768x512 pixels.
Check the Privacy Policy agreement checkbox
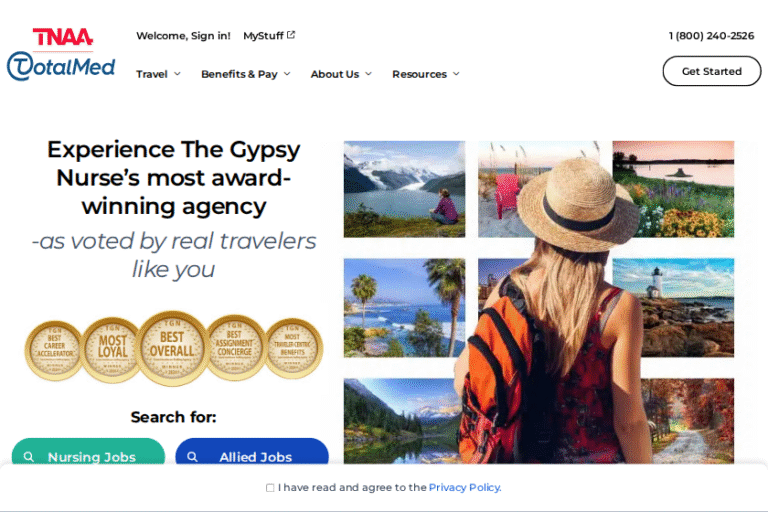[x=270, y=488]
